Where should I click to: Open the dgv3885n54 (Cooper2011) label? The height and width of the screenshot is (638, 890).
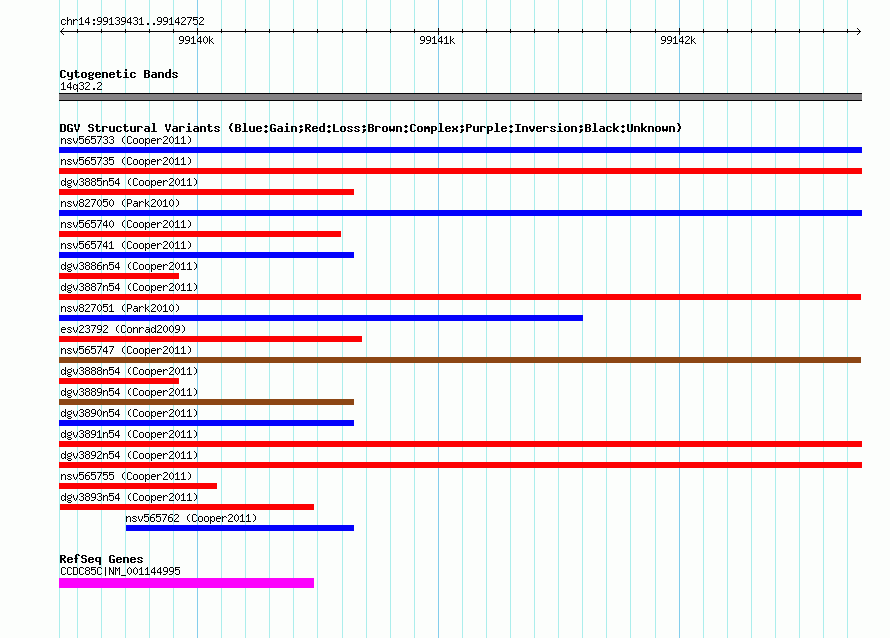pyautogui.click(x=129, y=182)
